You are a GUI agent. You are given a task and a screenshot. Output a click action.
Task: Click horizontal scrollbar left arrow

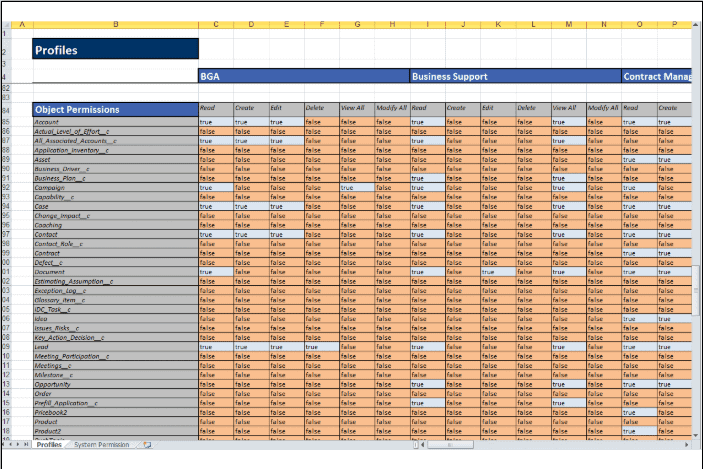pos(422,445)
